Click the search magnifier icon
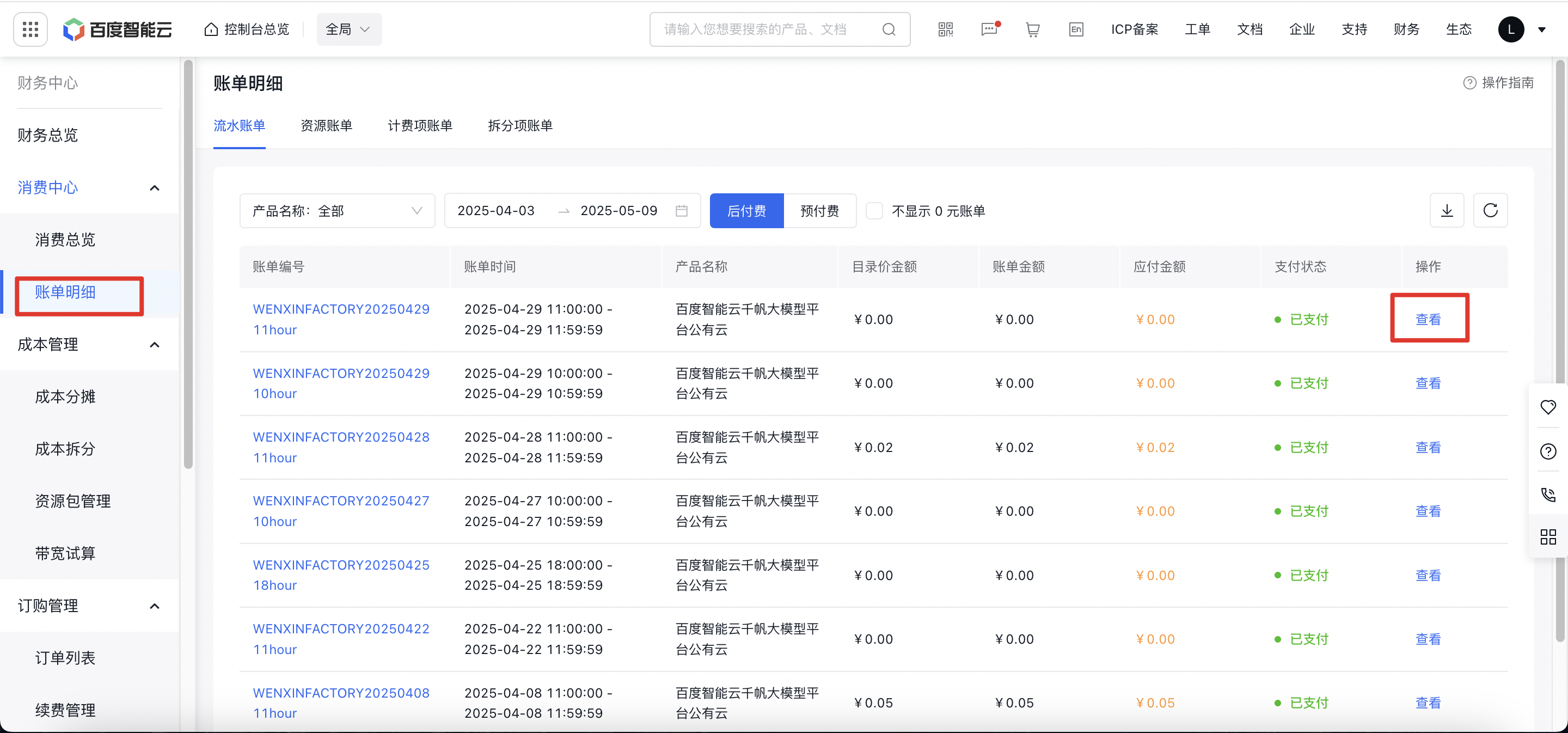 coord(889,29)
